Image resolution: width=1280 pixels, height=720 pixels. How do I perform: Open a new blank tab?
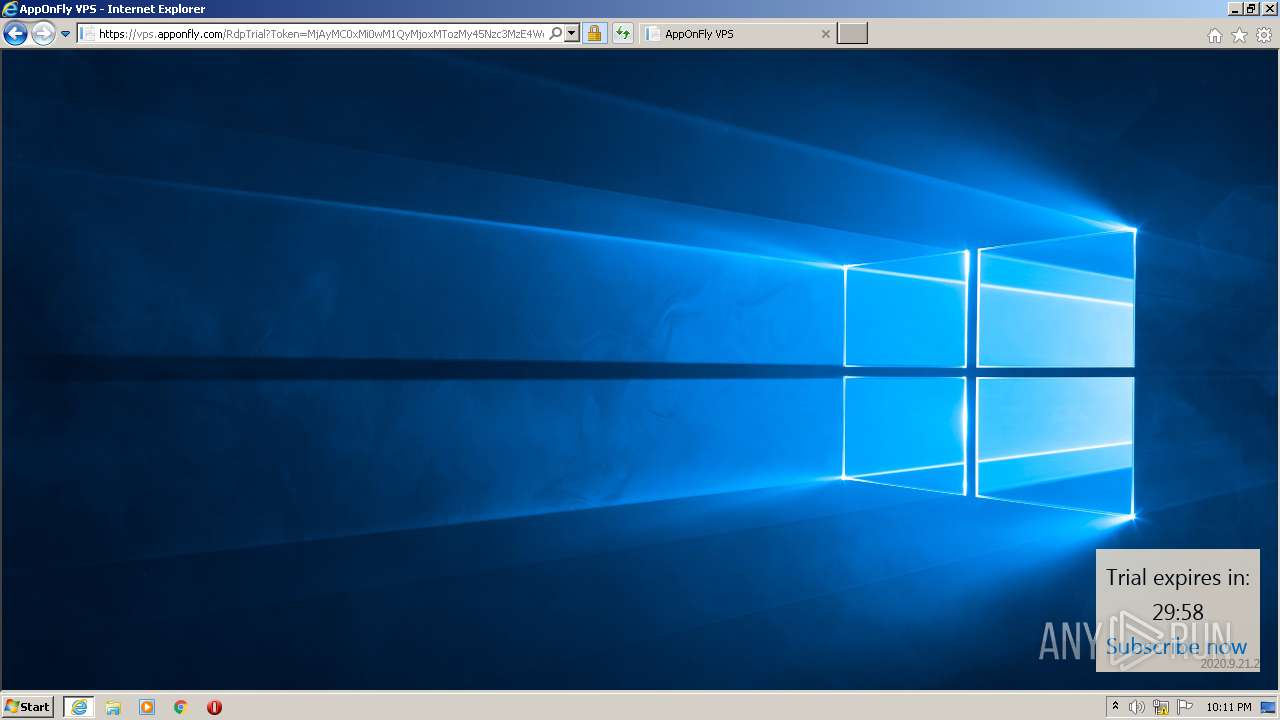coord(852,34)
